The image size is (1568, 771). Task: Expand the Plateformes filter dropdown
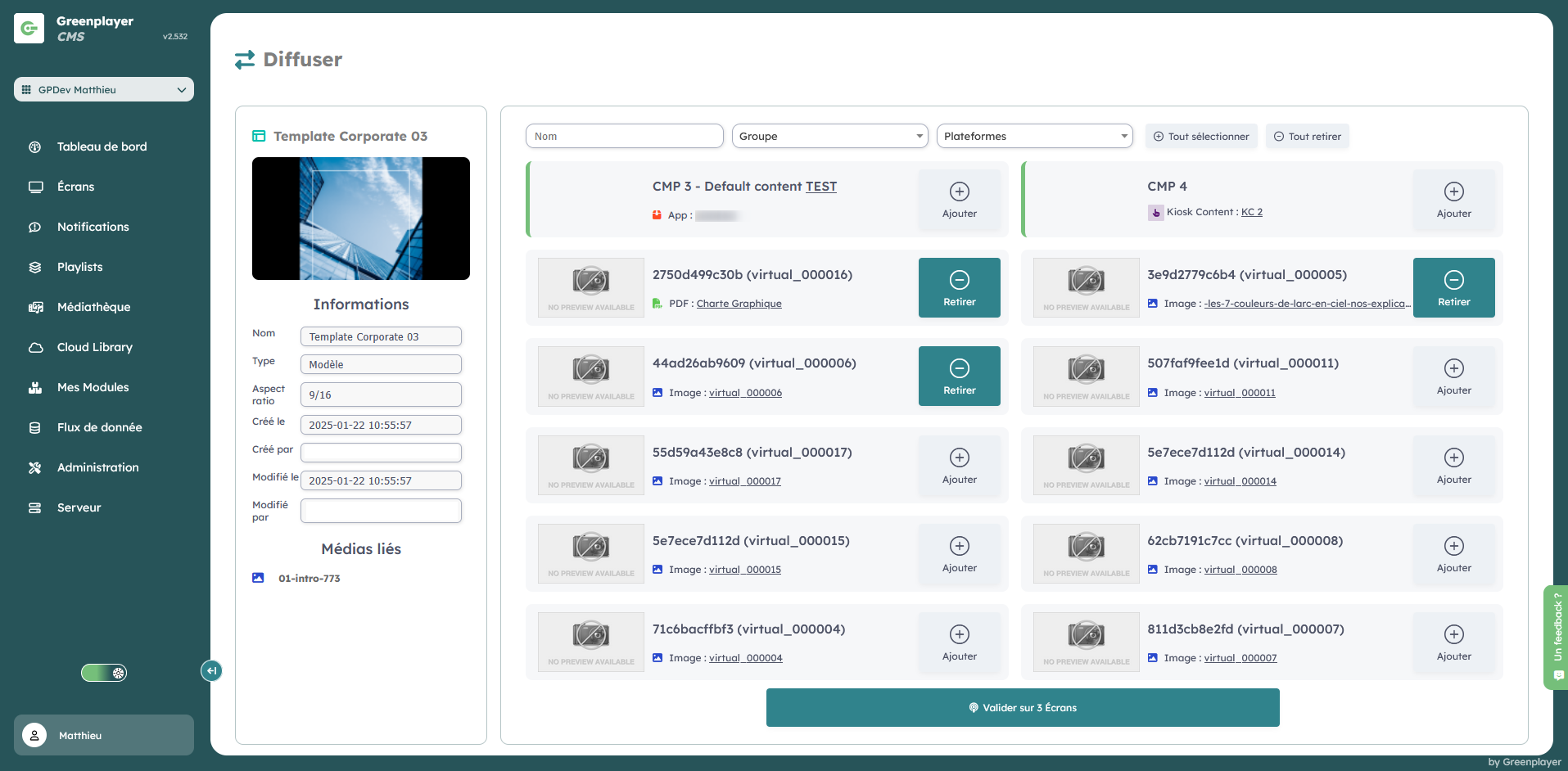[1034, 137]
